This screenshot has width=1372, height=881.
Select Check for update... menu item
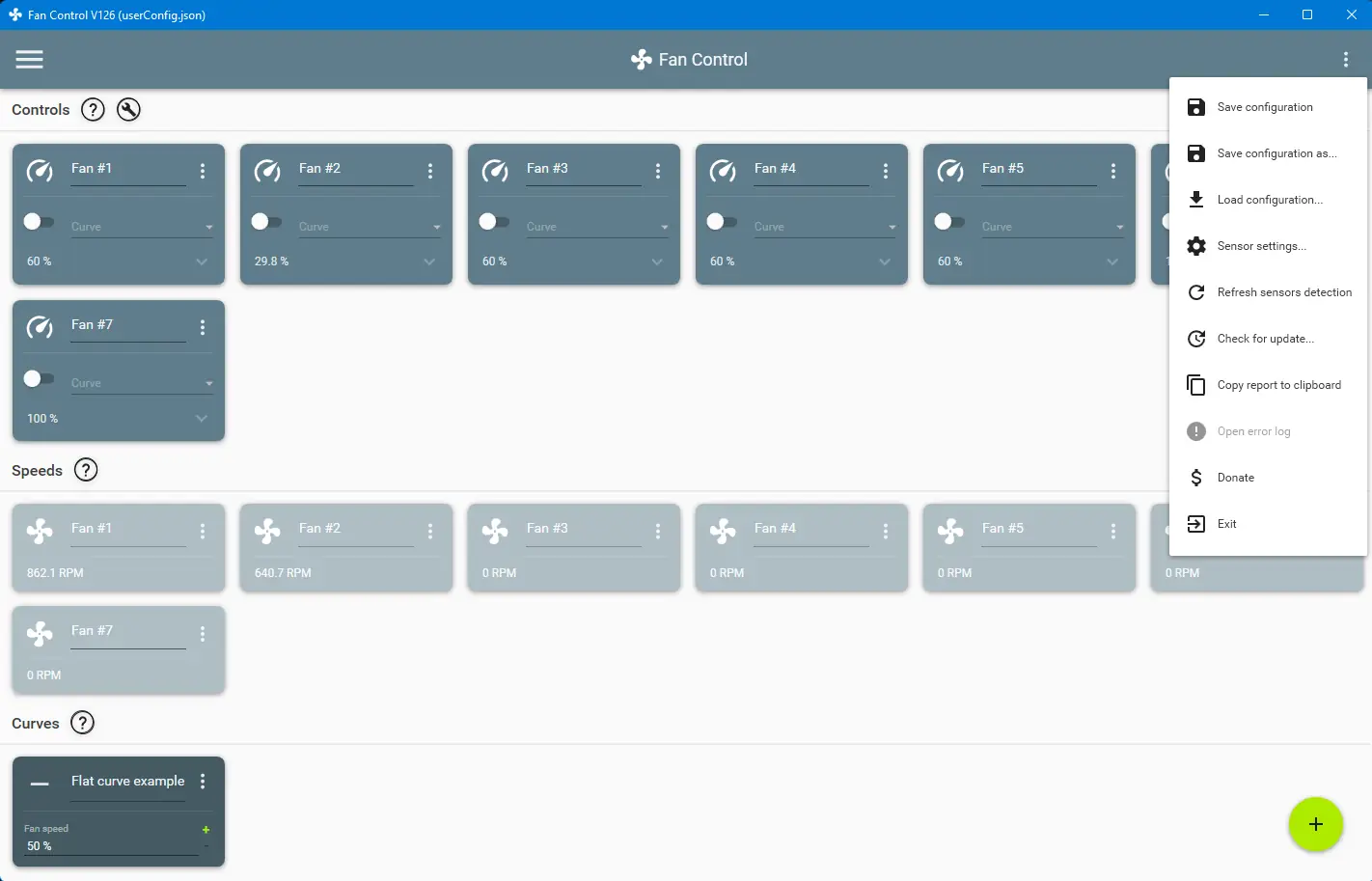(1268, 339)
